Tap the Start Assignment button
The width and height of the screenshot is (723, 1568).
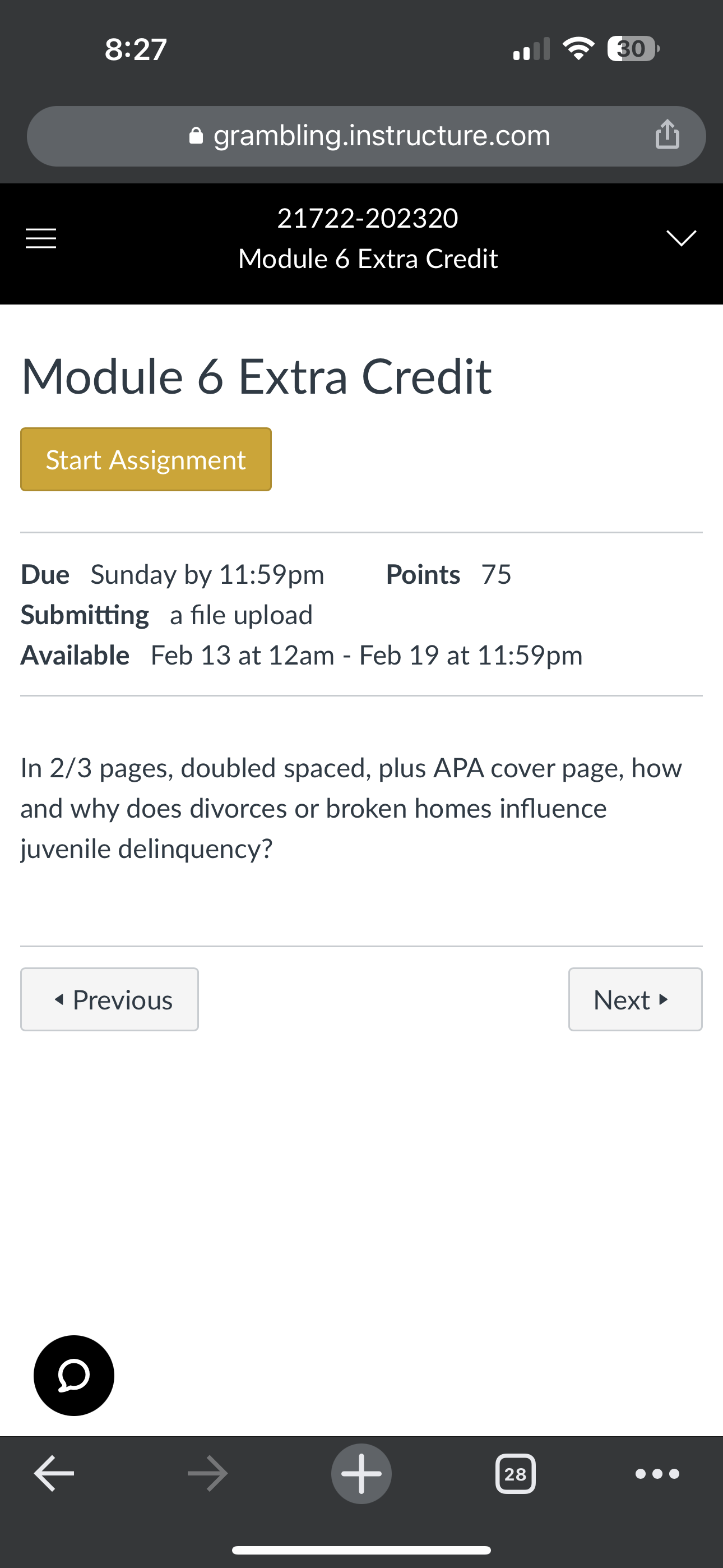pos(146,459)
